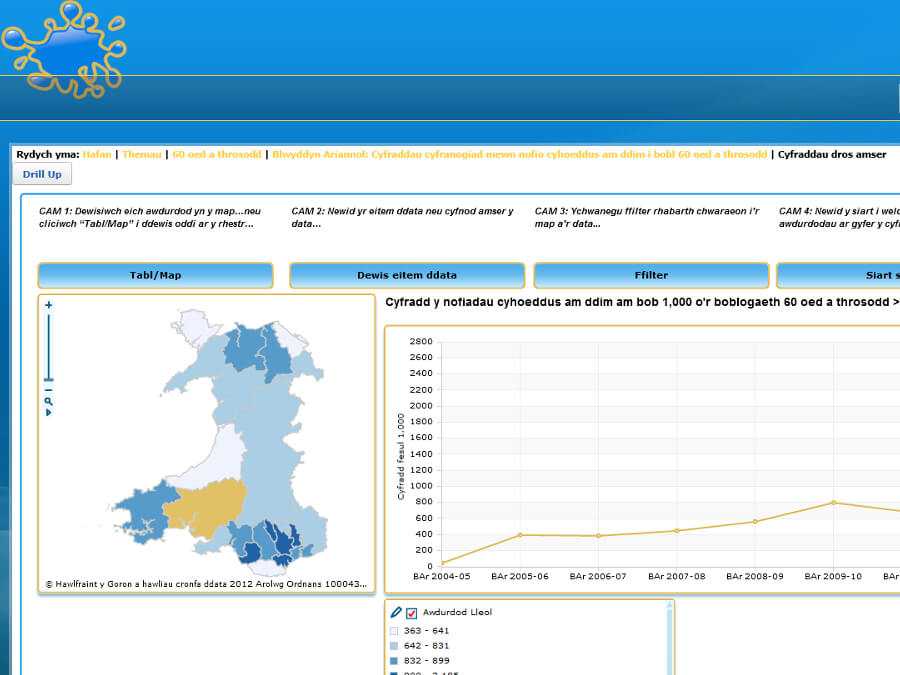Open Themau breadcrumb link
This screenshot has width=900, height=675.
pos(141,155)
